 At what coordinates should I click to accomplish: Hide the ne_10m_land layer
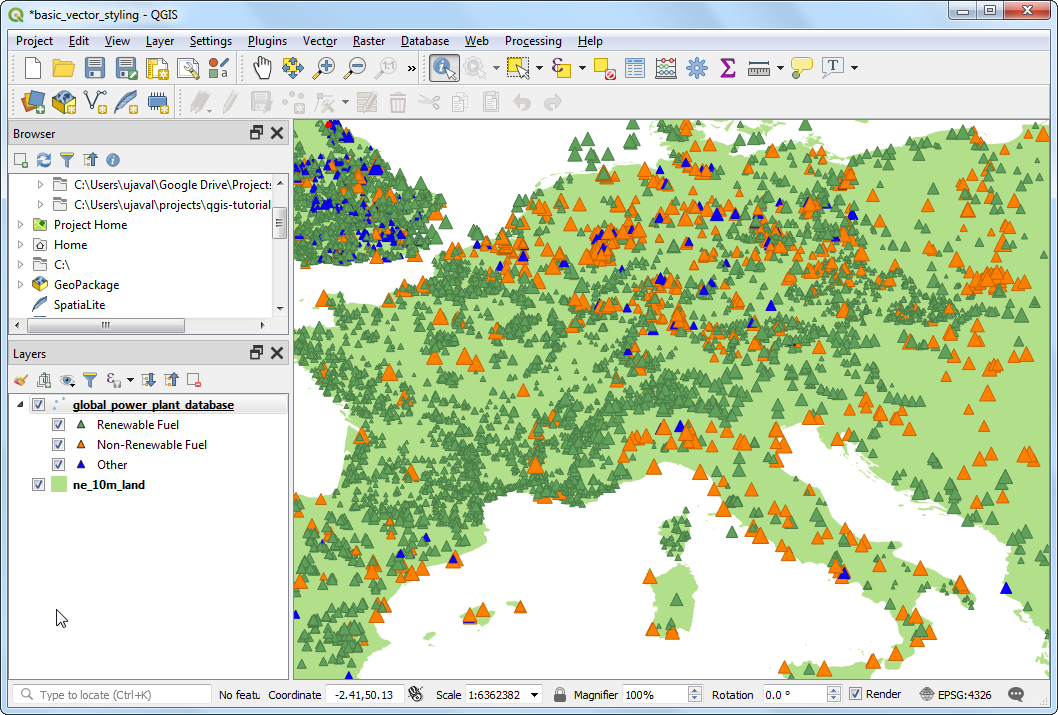39,485
